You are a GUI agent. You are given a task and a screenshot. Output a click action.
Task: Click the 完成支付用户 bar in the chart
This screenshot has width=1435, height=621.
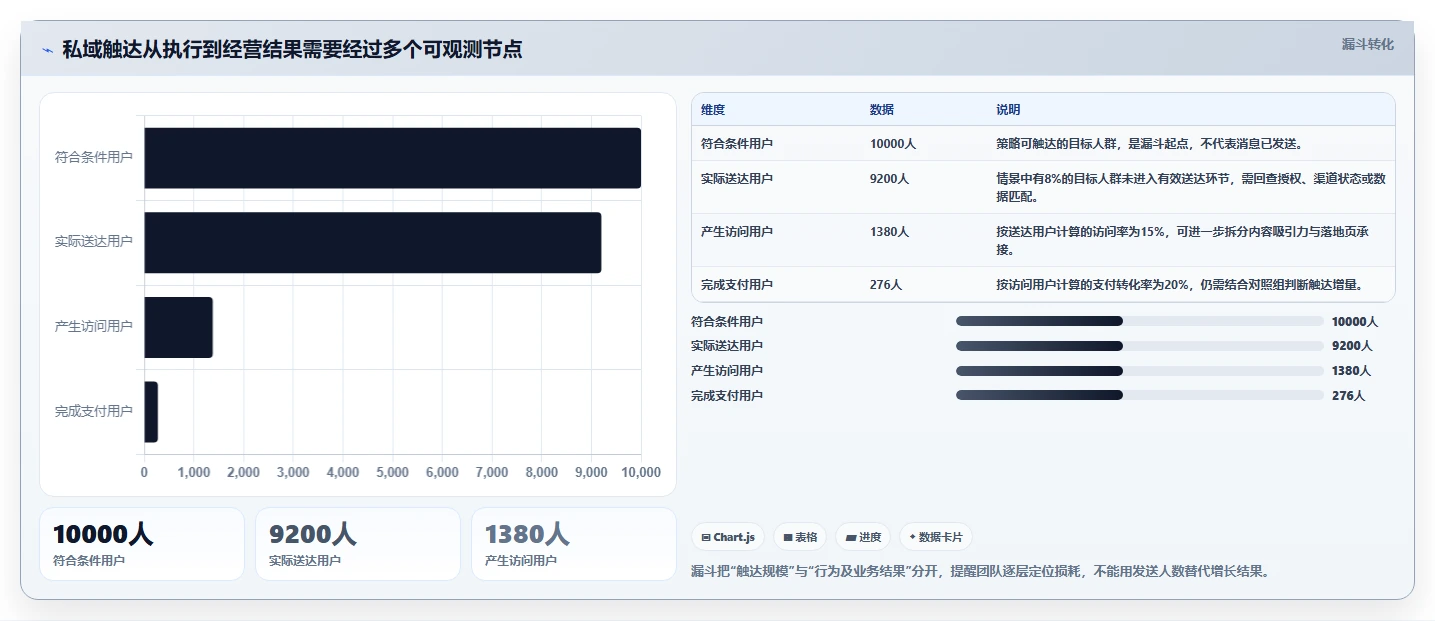(151, 411)
